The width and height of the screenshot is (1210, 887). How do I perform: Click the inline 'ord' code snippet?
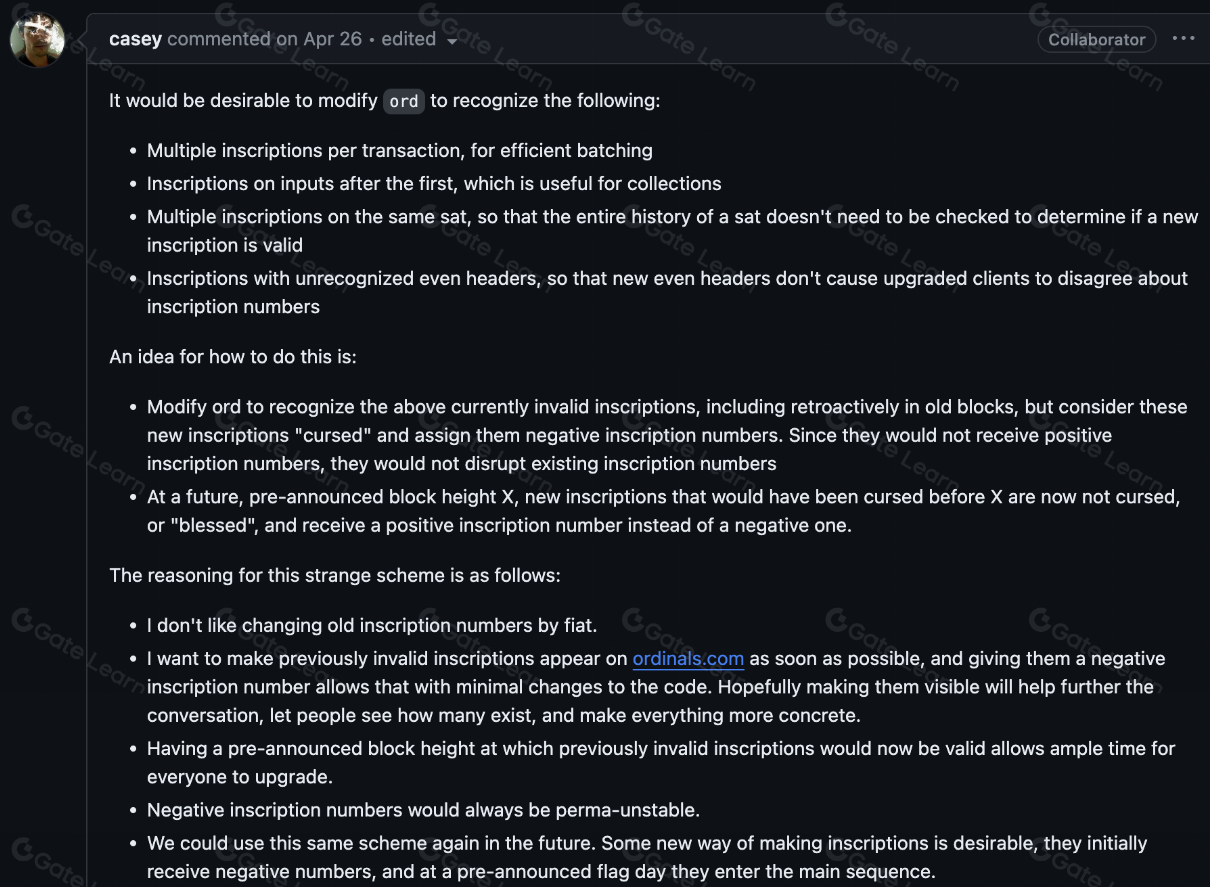pos(404,101)
